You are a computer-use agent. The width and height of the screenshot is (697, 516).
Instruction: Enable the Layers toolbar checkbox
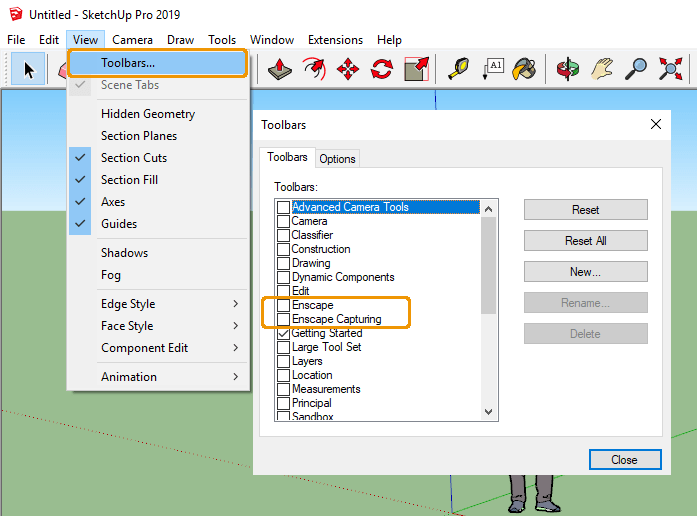[x=283, y=361]
